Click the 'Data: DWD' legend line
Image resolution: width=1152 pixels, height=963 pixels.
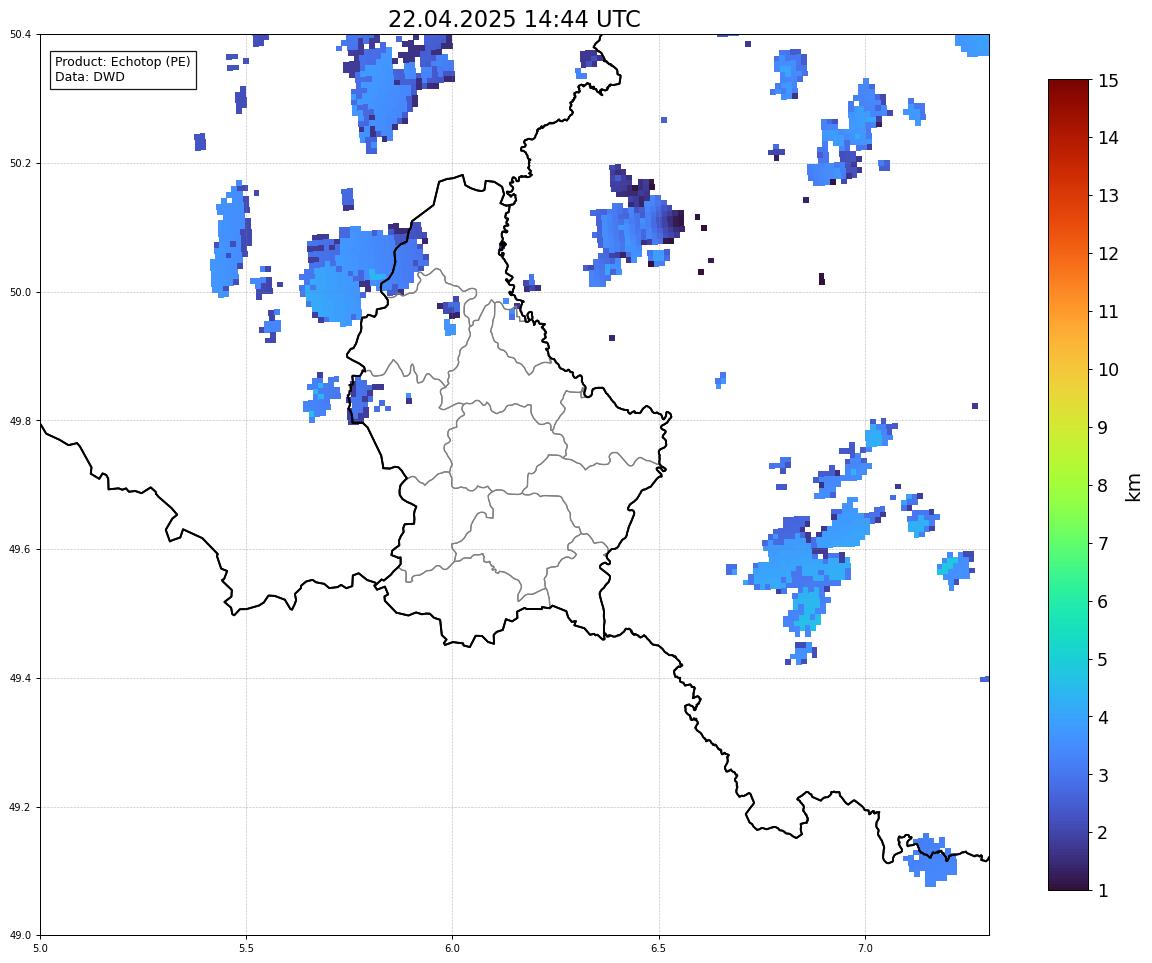90,77
